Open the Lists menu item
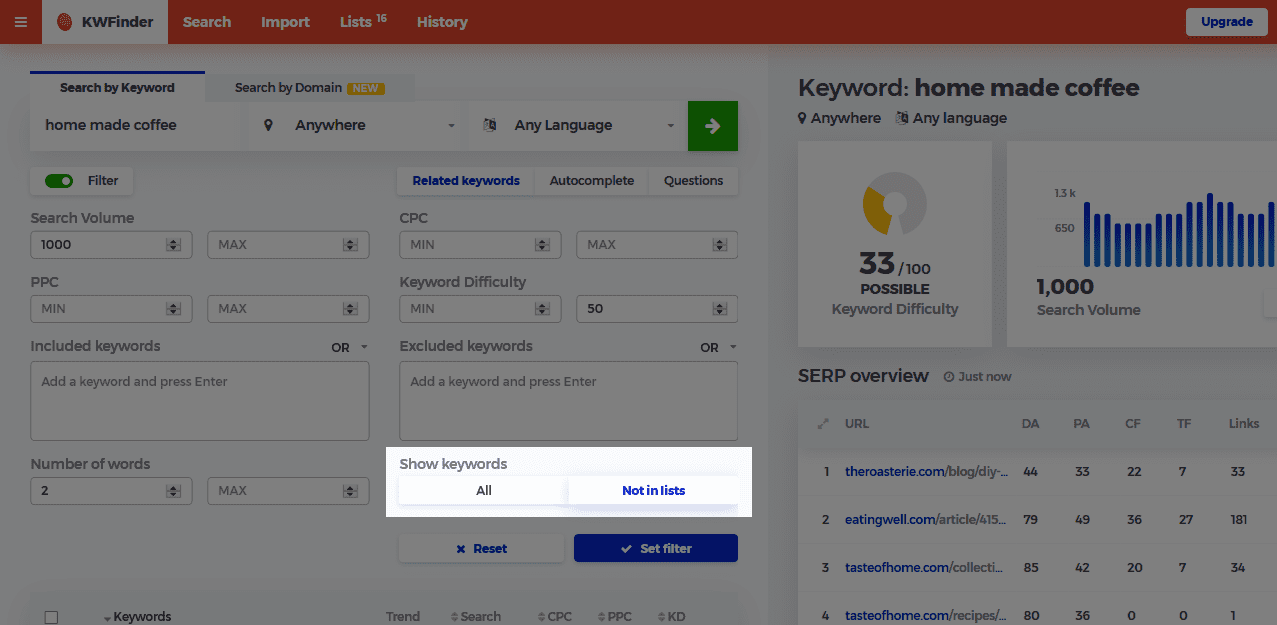 [363, 22]
